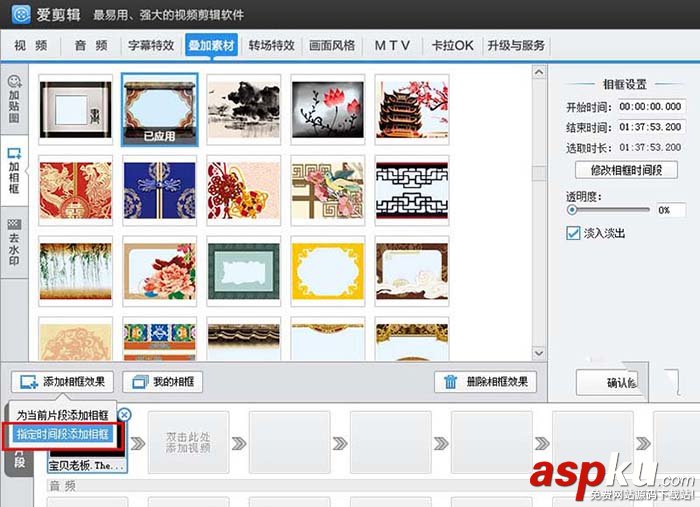Open the MTV tab
Image resolution: width=700 pixels, height=507 pixels.
(392, 46)
